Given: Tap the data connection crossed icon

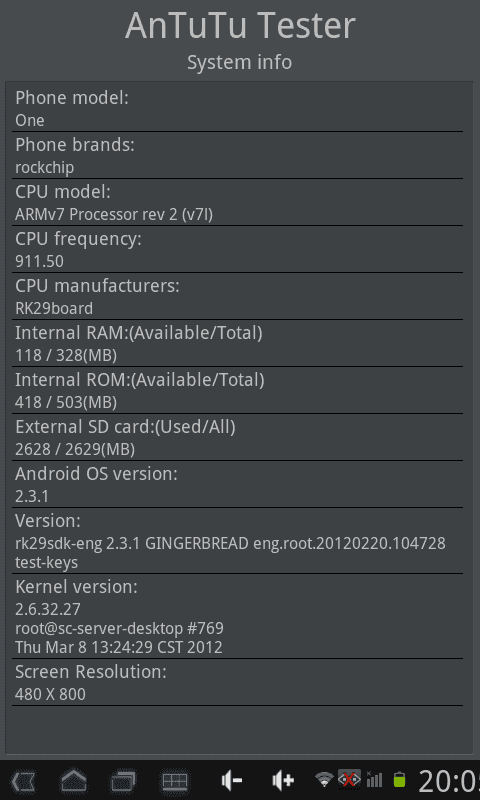Looking at the screenshot, I should 349,780.
